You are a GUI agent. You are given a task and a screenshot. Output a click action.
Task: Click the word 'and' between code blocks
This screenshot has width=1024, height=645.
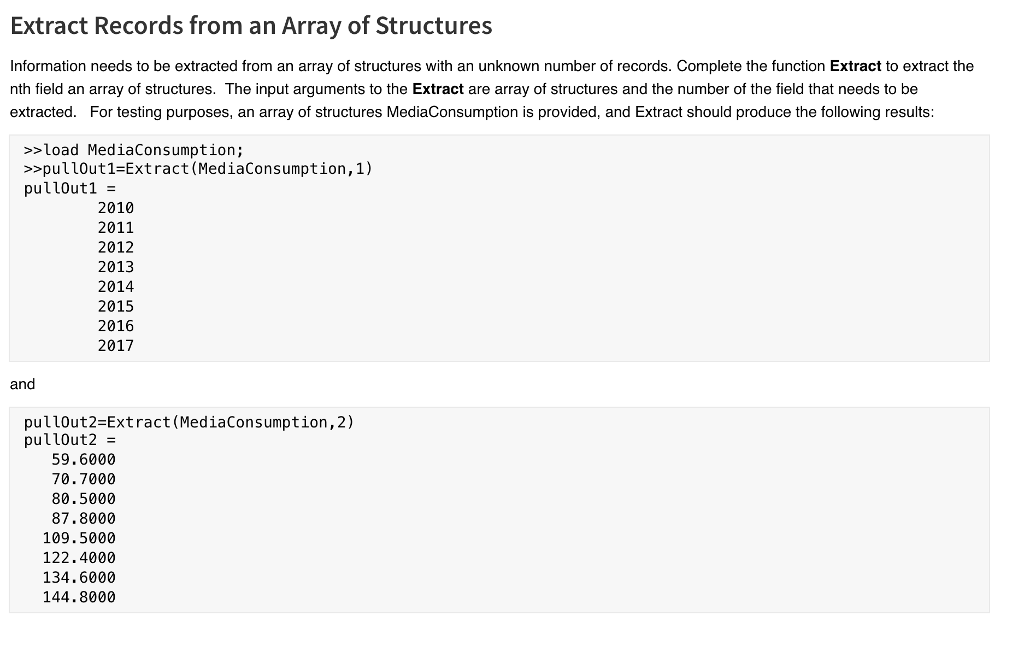click(x=23, y=384)
